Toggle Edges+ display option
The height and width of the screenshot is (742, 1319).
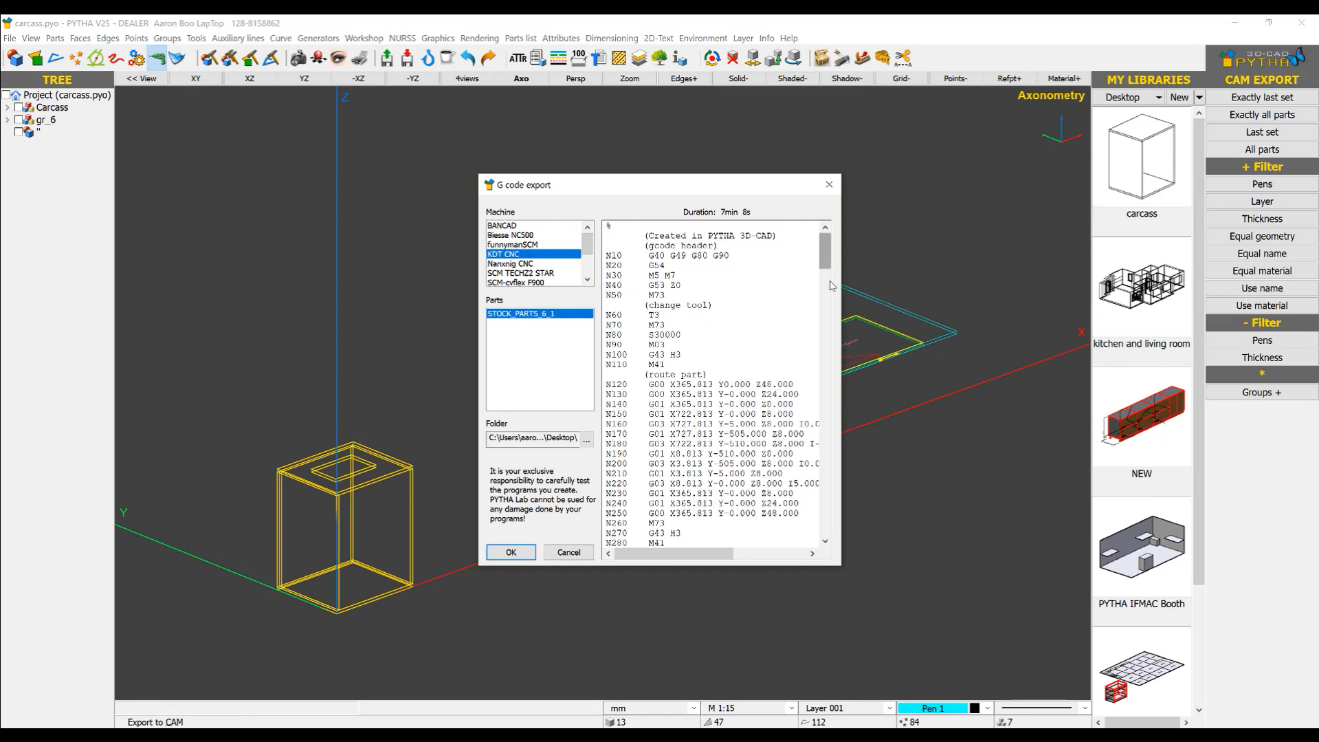click(x=684, y=78)
